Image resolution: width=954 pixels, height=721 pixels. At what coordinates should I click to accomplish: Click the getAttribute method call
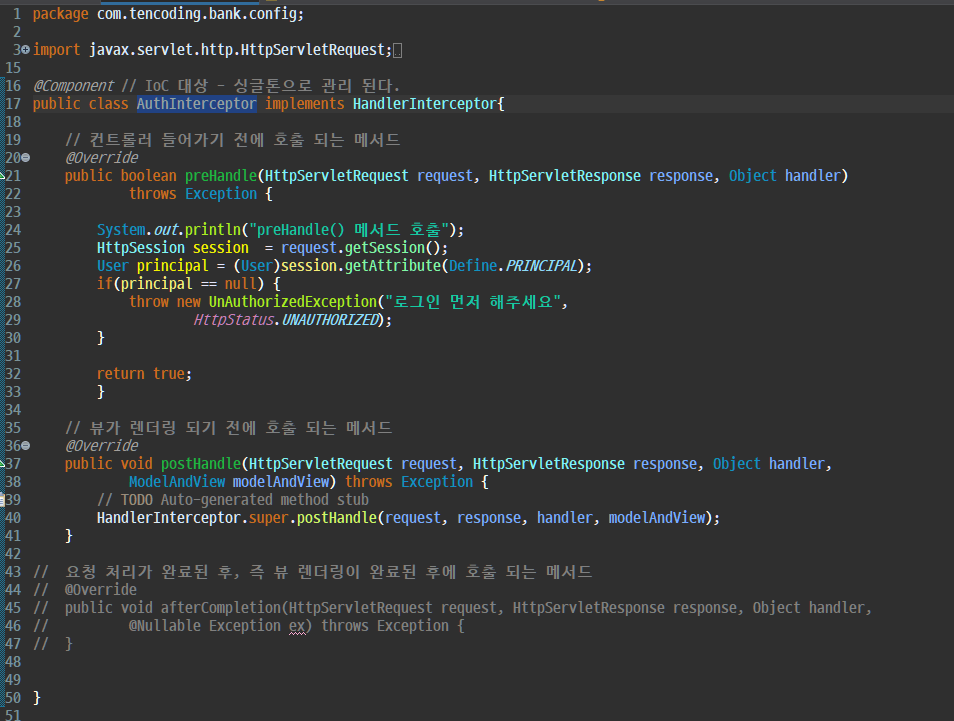392,266
